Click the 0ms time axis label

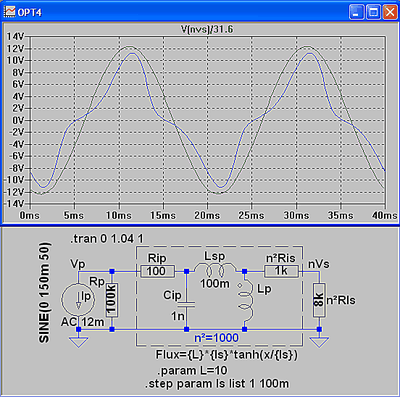[29, 215]
